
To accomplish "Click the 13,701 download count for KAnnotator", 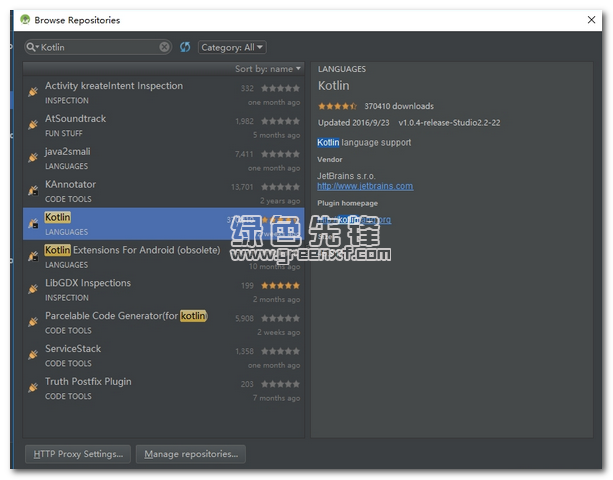I will (242, 187).
